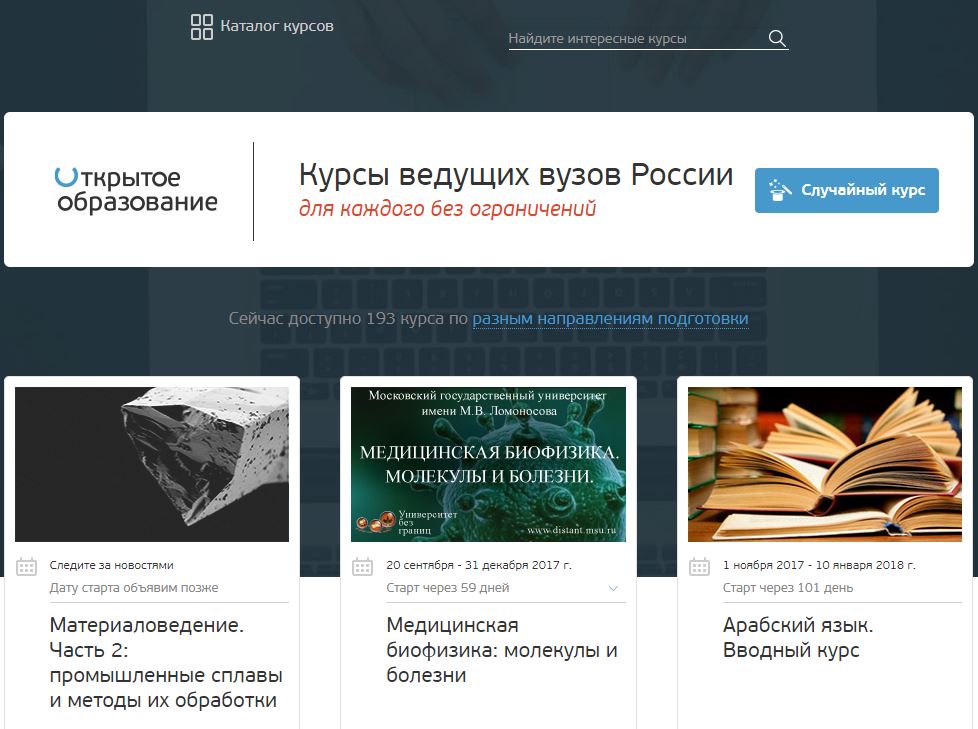Click the "Курсы ведущих вузов России" heading

point(516,175)
